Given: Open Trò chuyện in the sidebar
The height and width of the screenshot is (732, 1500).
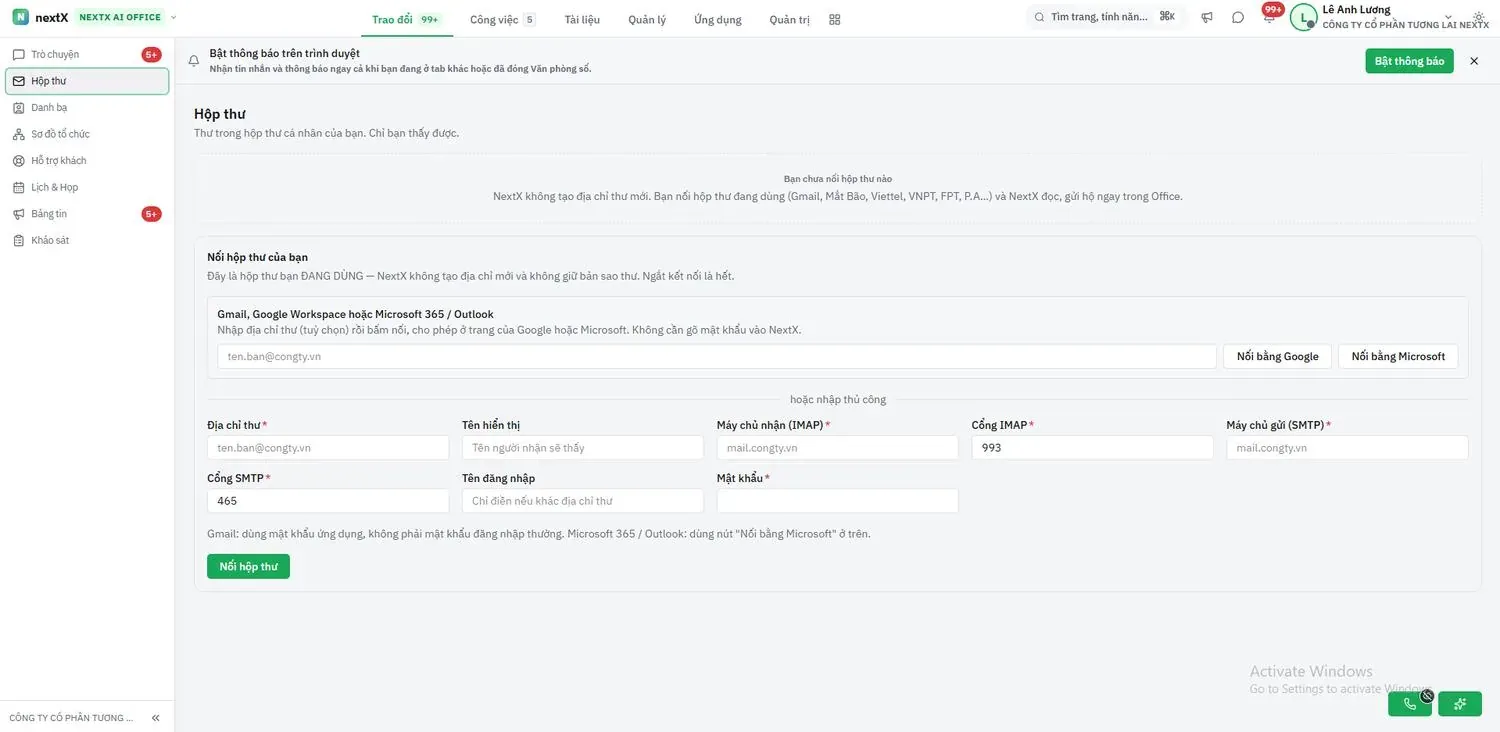Looking at the screenshot, I should (x=87, y=54).
